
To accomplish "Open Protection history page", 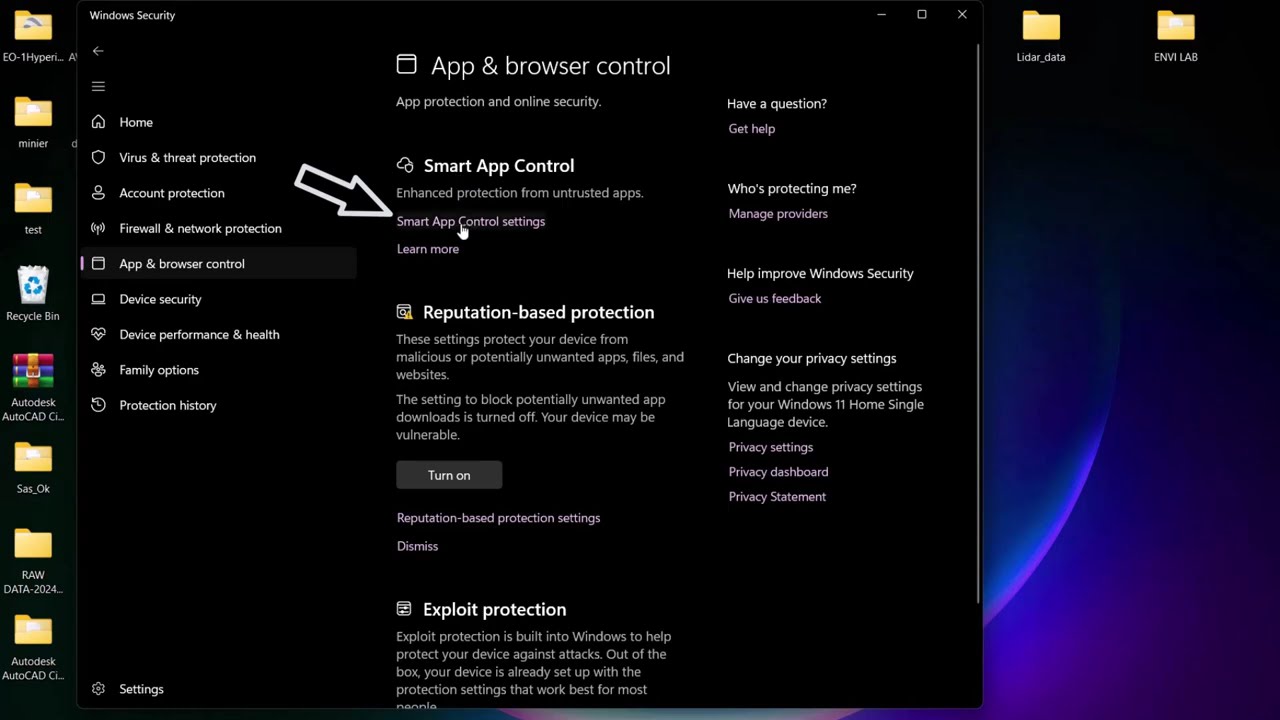I will click(x=167, y=405).
